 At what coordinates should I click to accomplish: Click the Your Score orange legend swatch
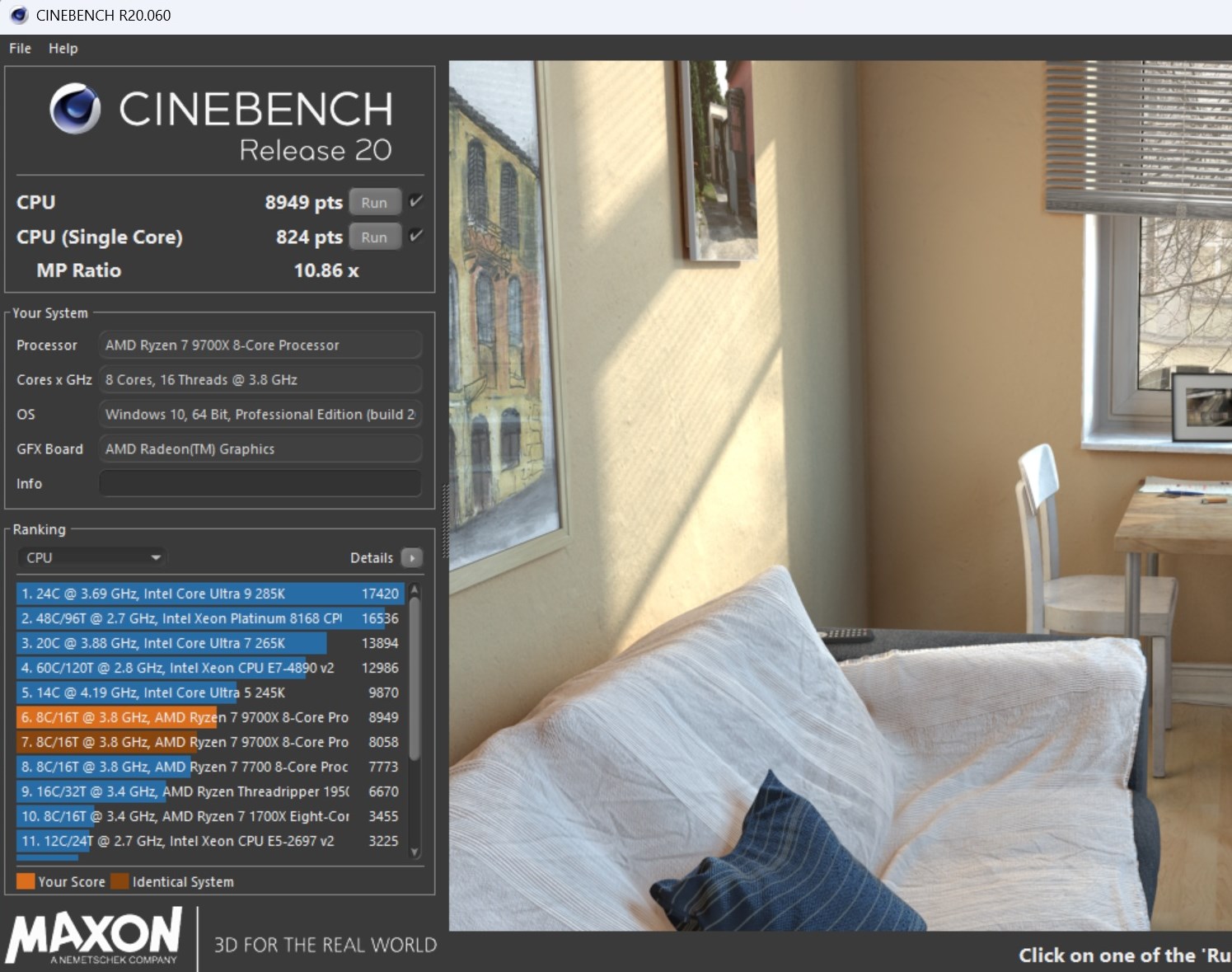pos(26,881)
